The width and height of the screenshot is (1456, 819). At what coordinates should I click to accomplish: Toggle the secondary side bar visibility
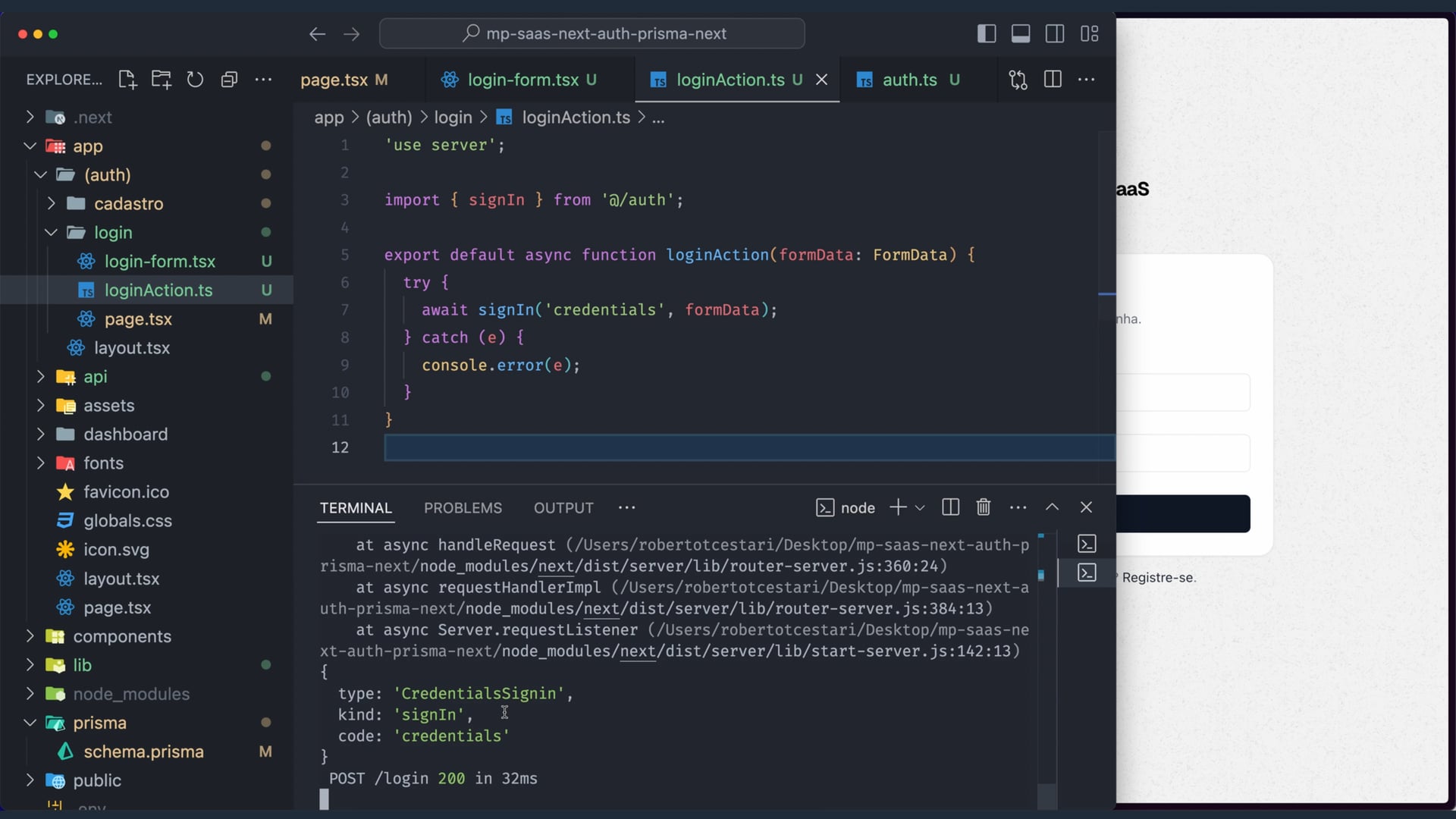pos(1055,33)
